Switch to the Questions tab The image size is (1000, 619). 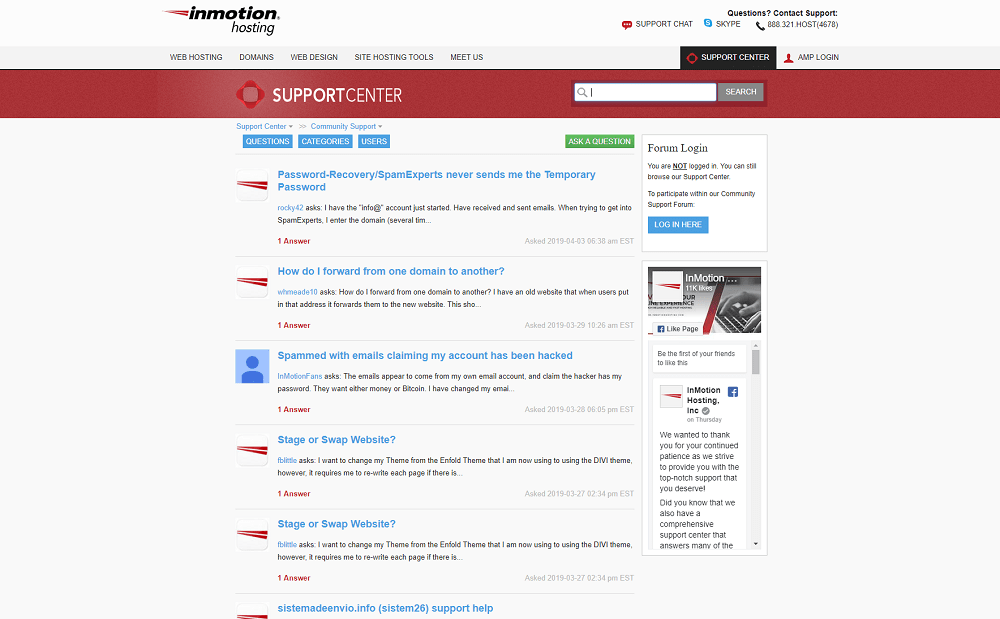pyautogui.click(x=267, y=142)
